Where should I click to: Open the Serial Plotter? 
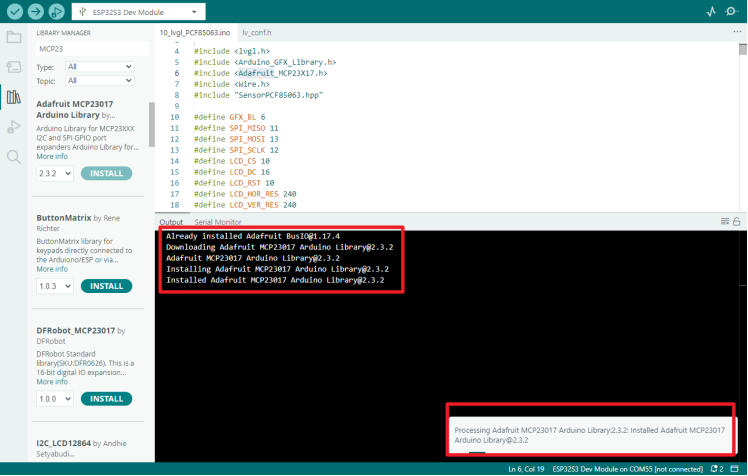pyautogui.click(x=711, y=12)
